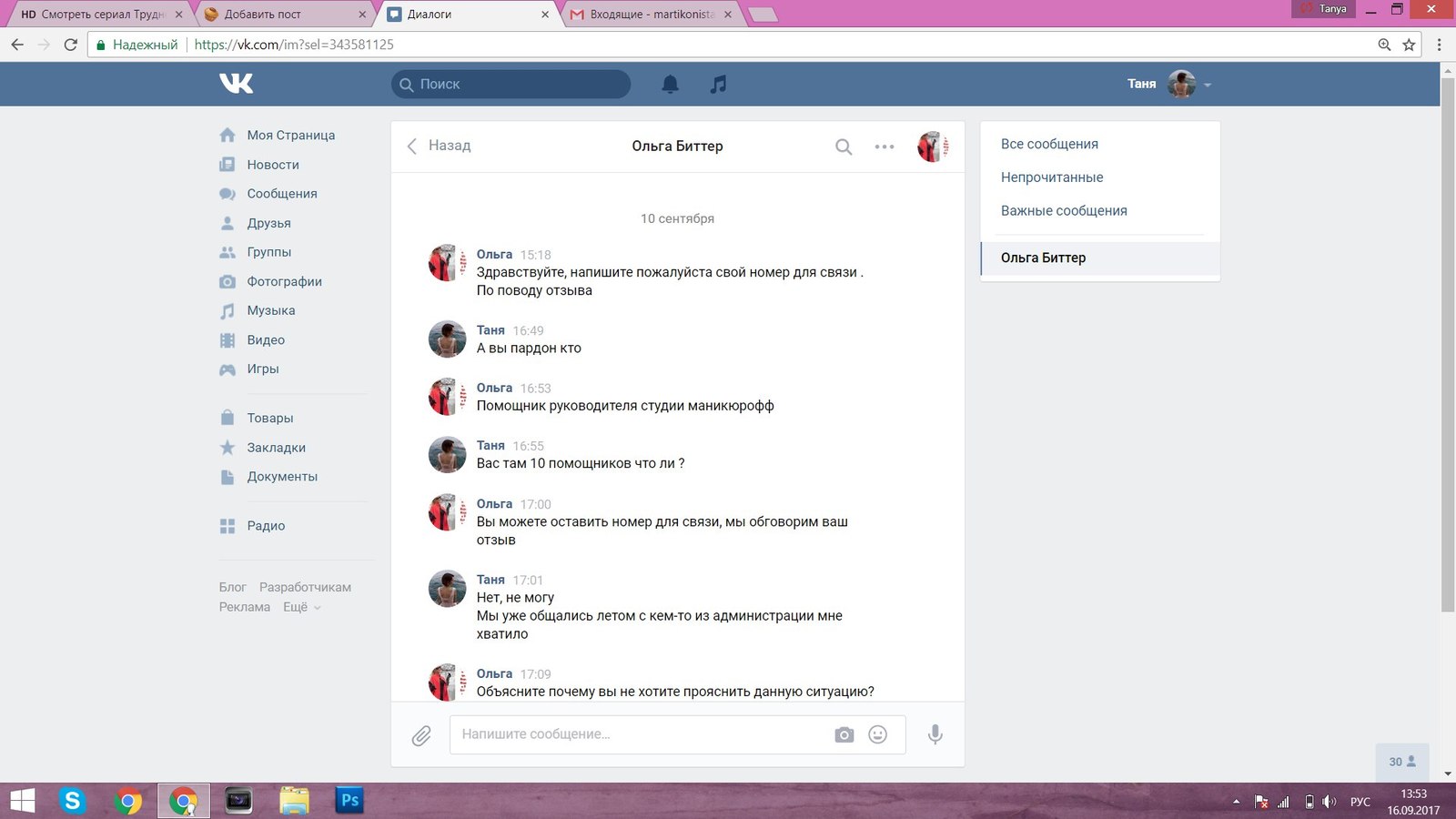The width and height of the screenshot is (1456, 819).
Task: Click the Радио grid icon
Action: (227, 526)
